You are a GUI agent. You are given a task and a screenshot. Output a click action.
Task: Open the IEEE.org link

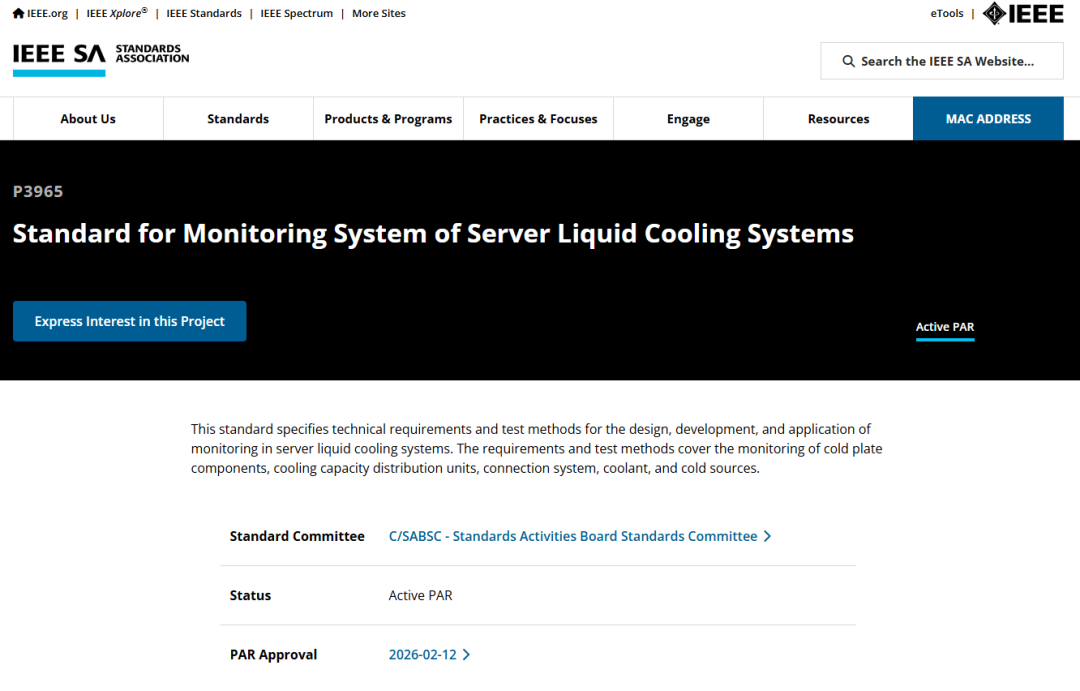click(48, 13)
